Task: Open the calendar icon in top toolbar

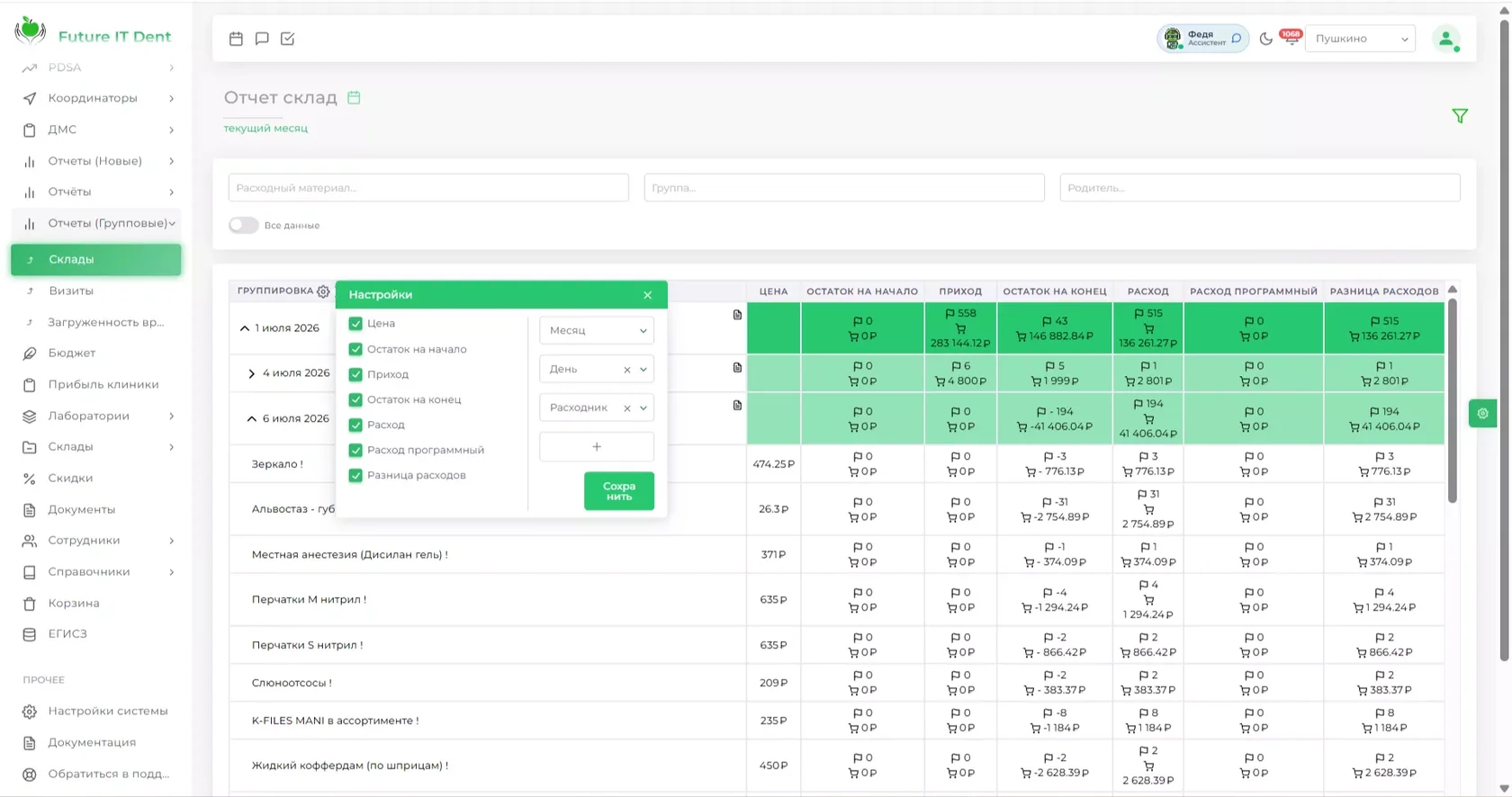Action: [236, 39]
